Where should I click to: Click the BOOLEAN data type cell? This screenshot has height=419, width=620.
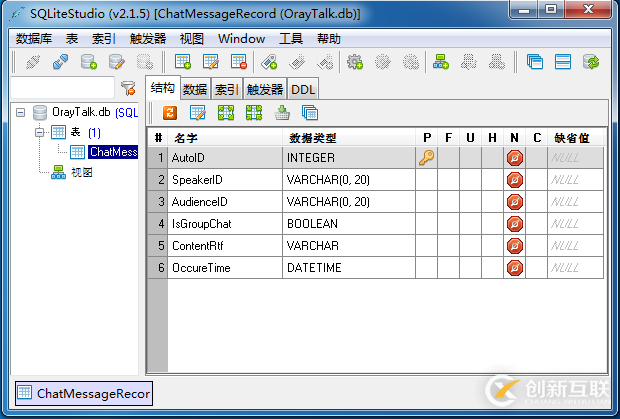coord(349,224)
